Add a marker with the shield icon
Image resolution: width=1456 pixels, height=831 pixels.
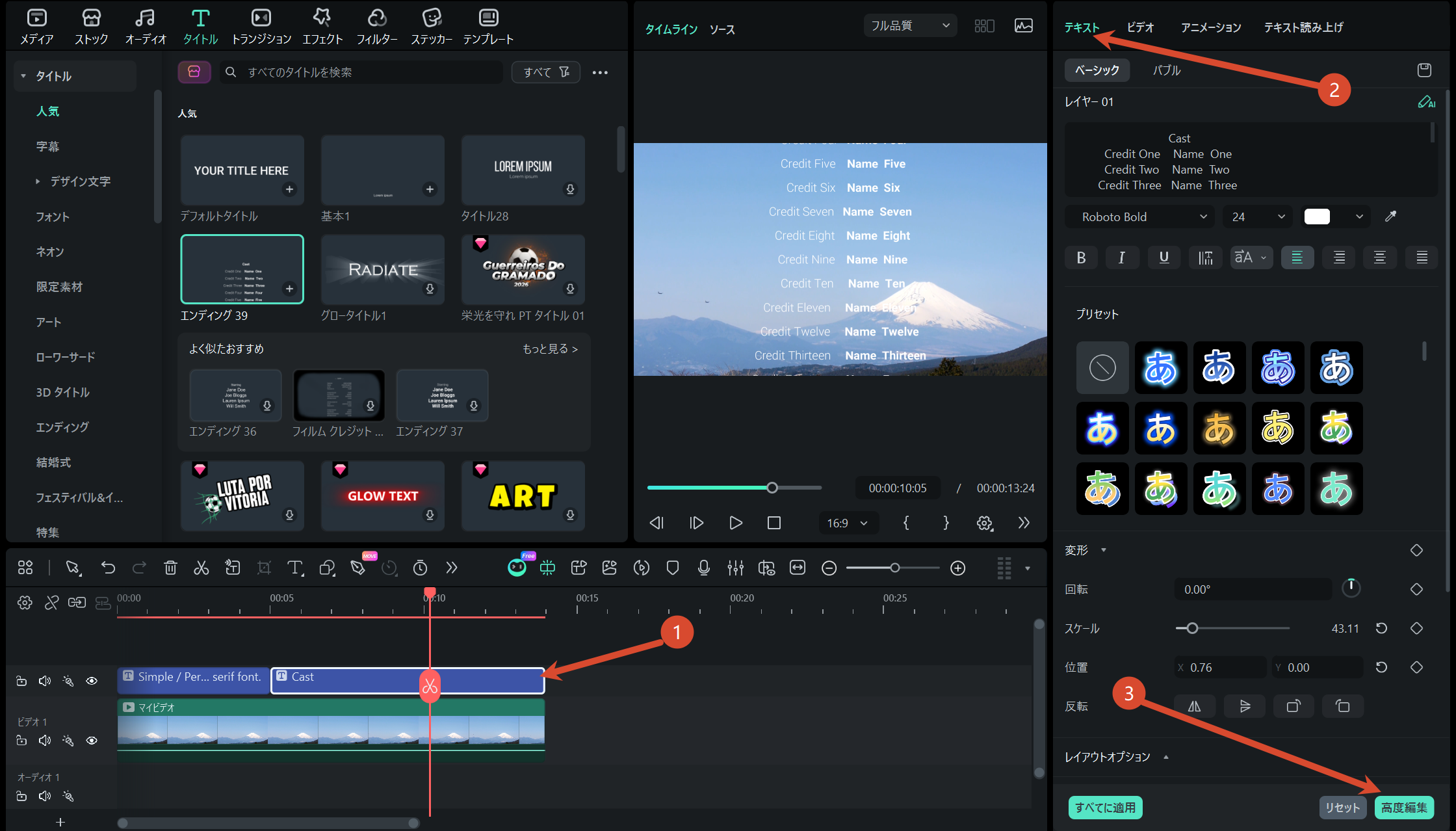[673, 568]
